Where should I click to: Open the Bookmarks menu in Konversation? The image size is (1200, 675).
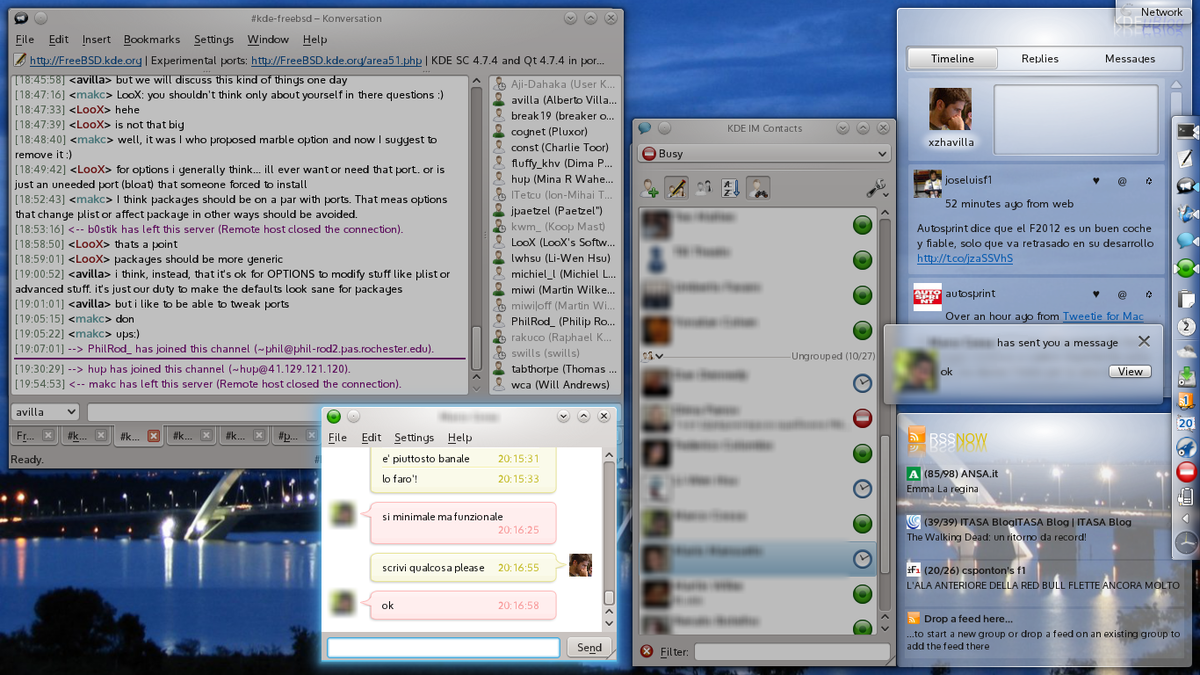pyautogui.click(x=152, y=40)
